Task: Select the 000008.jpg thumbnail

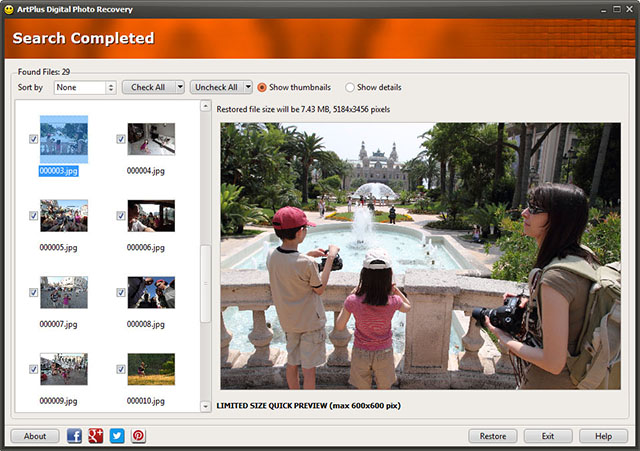Action: point(151,292)
